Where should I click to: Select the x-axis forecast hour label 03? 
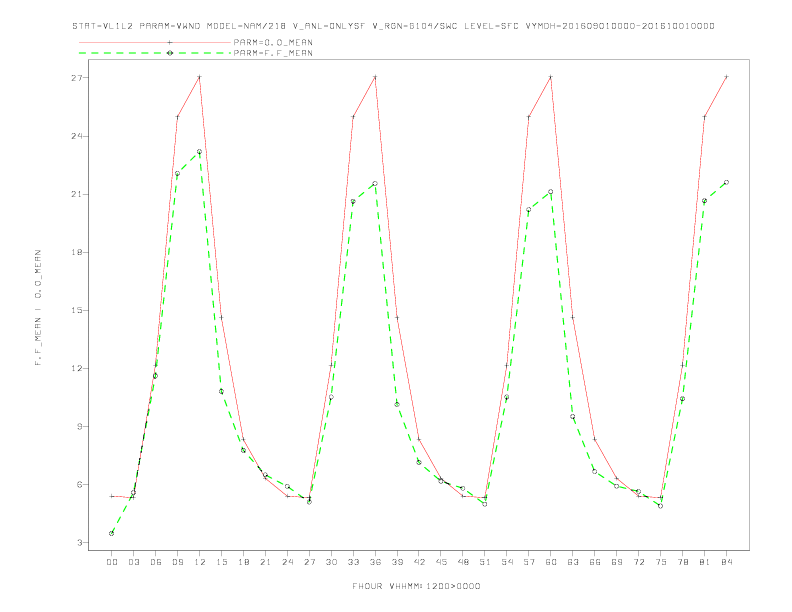pos(133,562)
